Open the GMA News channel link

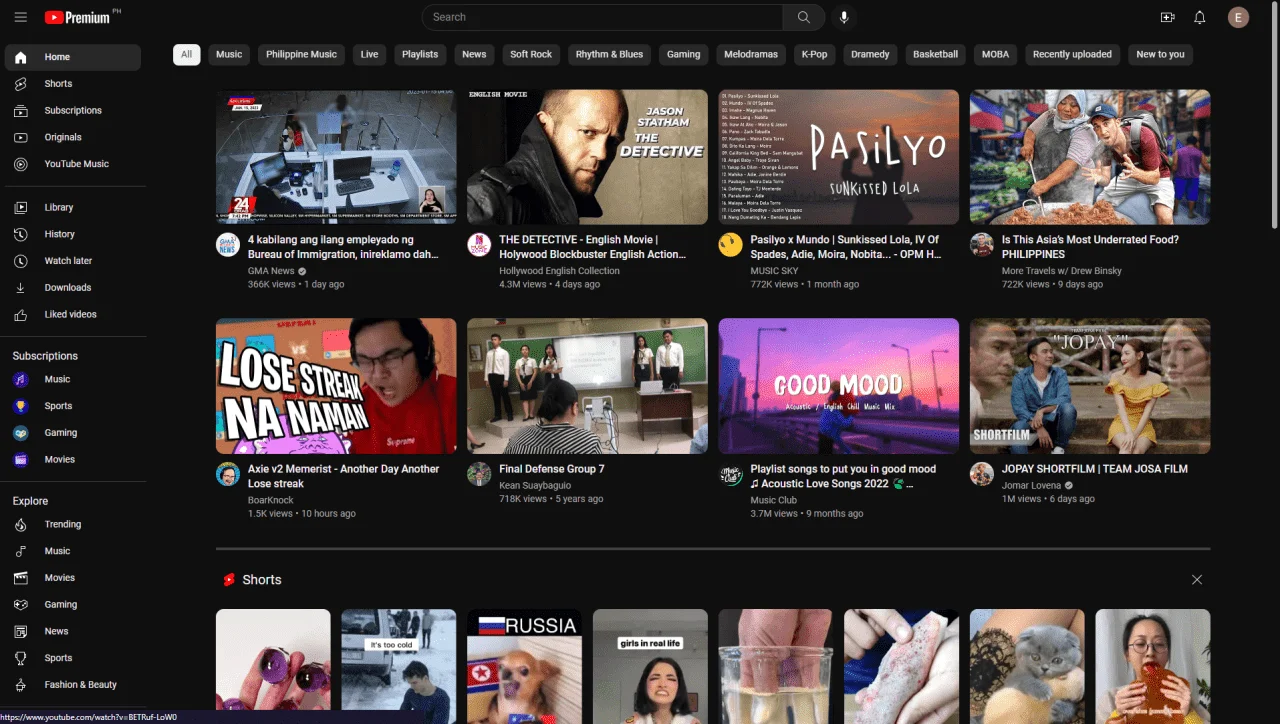pos(271,271)
